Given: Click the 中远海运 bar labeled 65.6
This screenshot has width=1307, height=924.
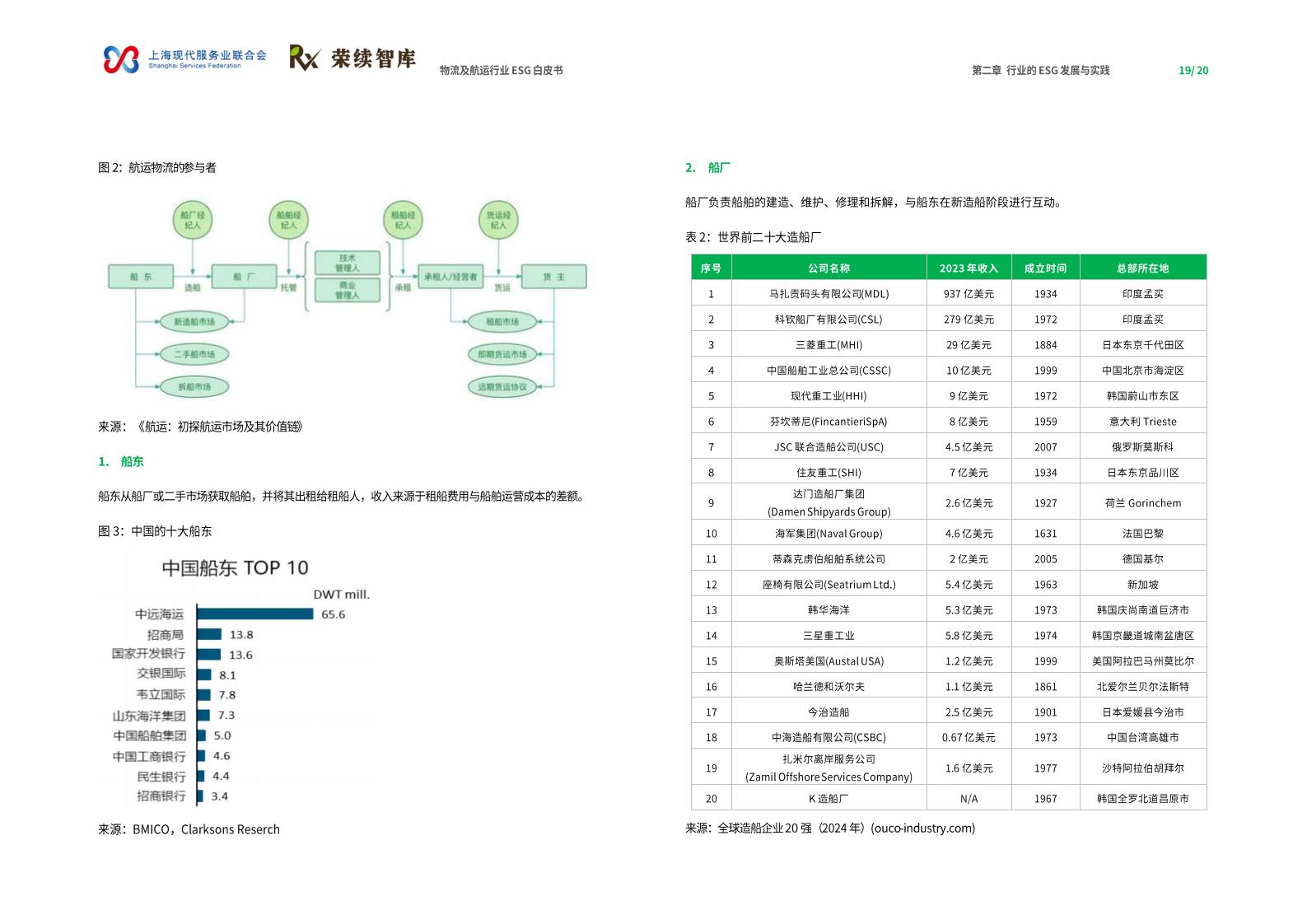Looking at the screenshot, I should click(x=255, y=614).
